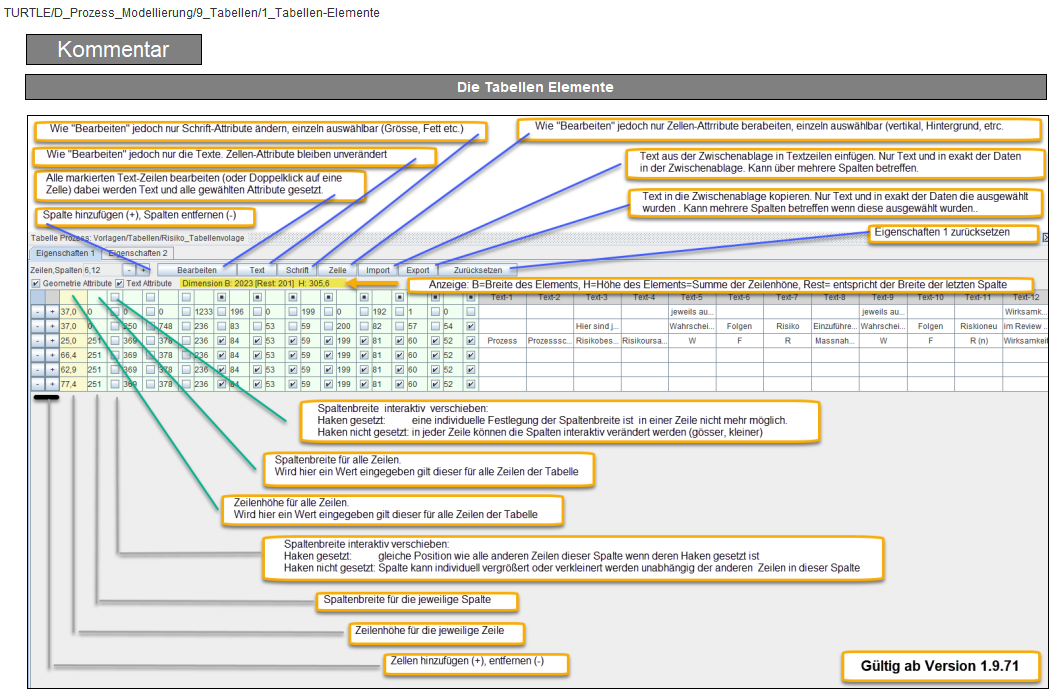Tick the checkbox left of value 1233
Screen dimensions: 1056x696
[187, 312]
